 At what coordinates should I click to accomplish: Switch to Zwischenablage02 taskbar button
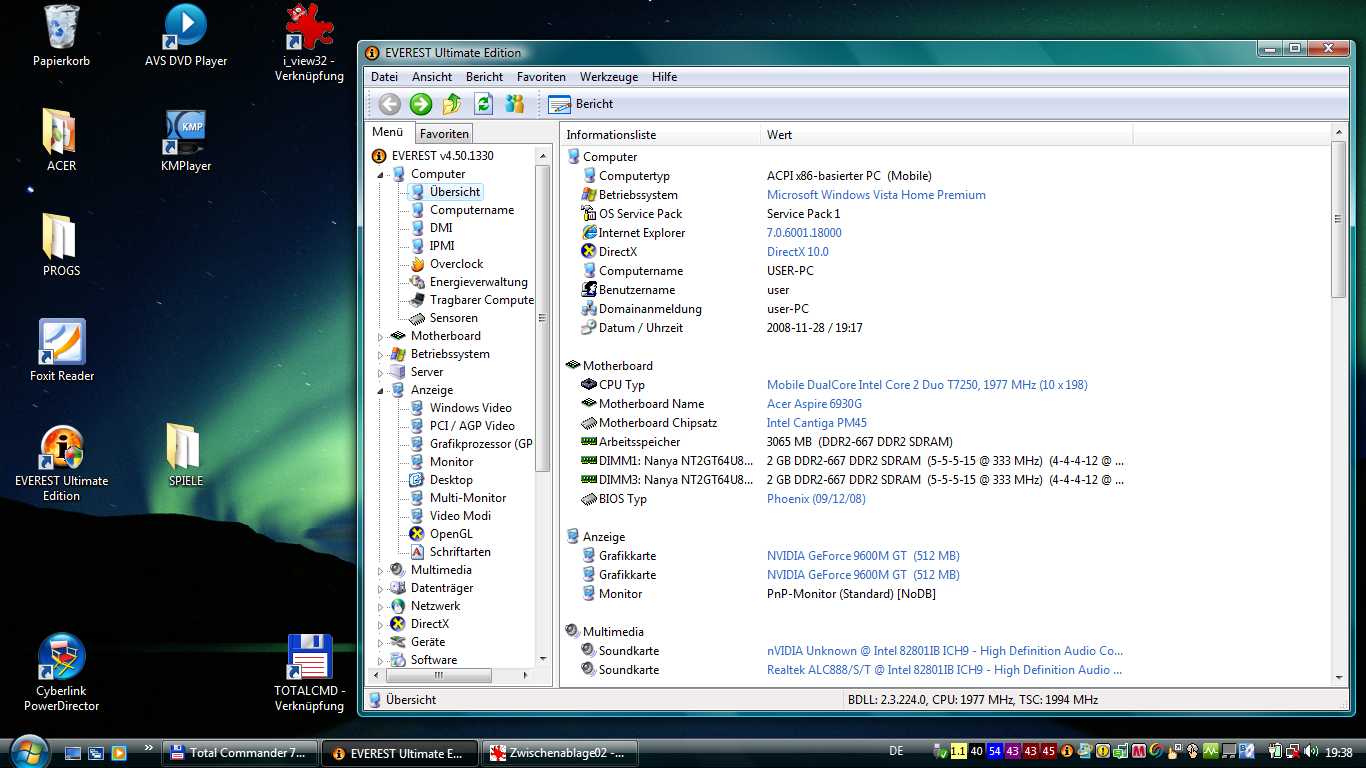click(x=559, y=753)
